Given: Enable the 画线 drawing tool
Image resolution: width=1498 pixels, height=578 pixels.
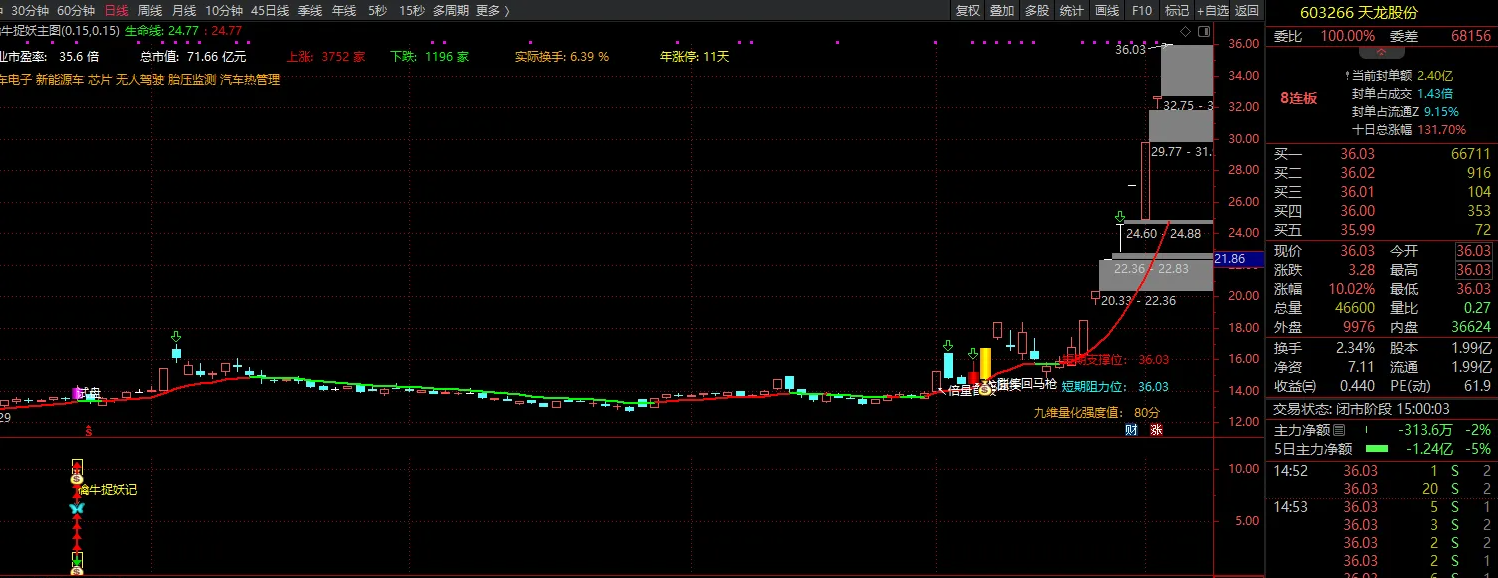Looking at the screenshot, I should point(1107,10).
